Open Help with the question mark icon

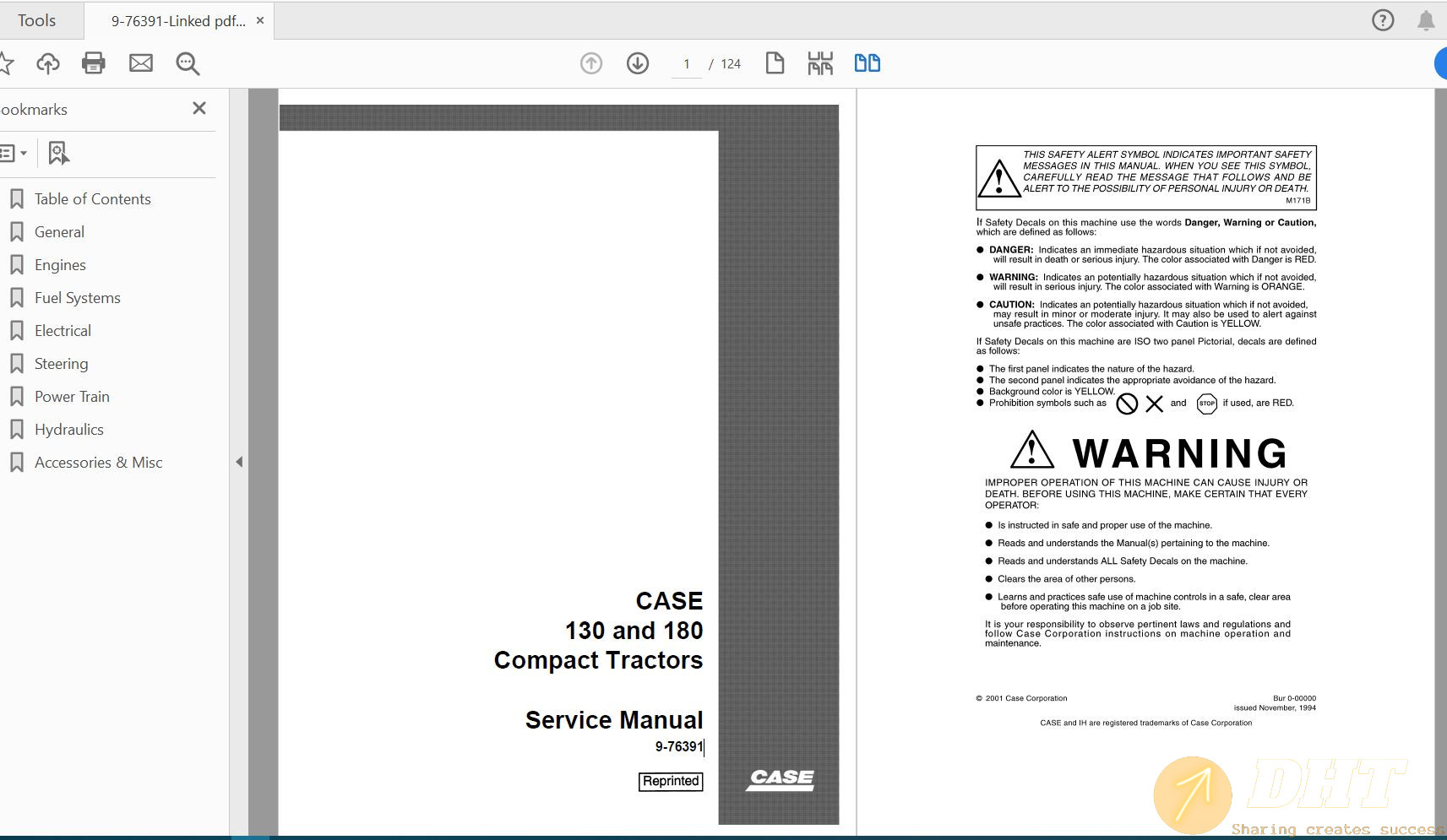(1383, 19)
